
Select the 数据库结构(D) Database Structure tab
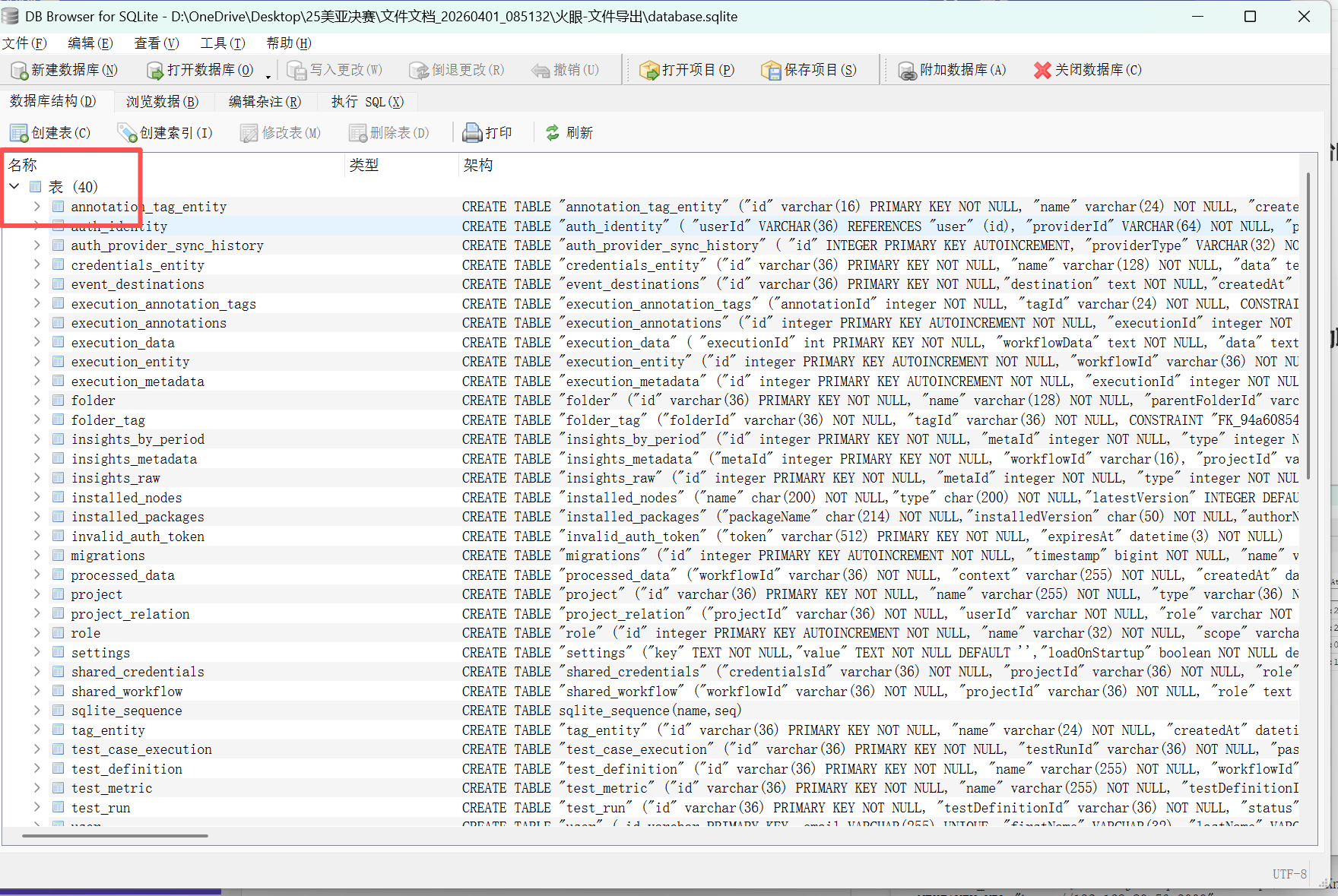tap(53, 101)
